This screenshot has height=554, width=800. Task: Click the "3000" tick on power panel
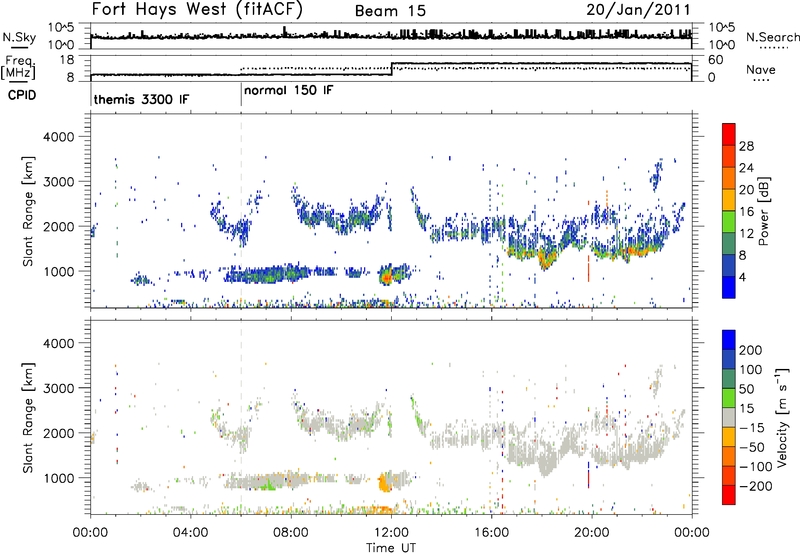(x=58, y=182)
